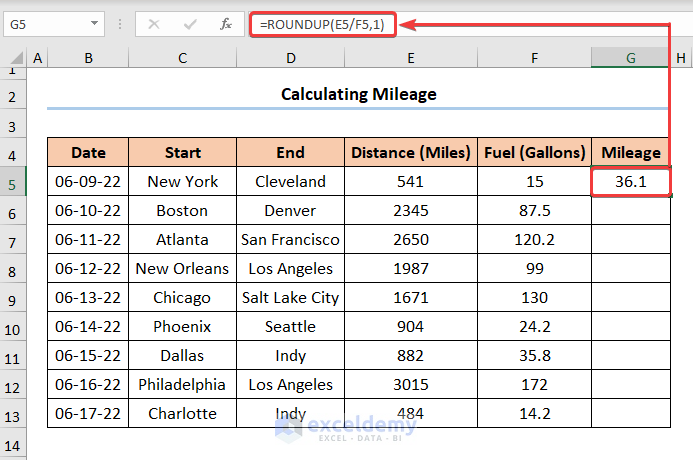Select the row 5 header
Viewport: 693px width, 460px height.
[x=13, y=182]
